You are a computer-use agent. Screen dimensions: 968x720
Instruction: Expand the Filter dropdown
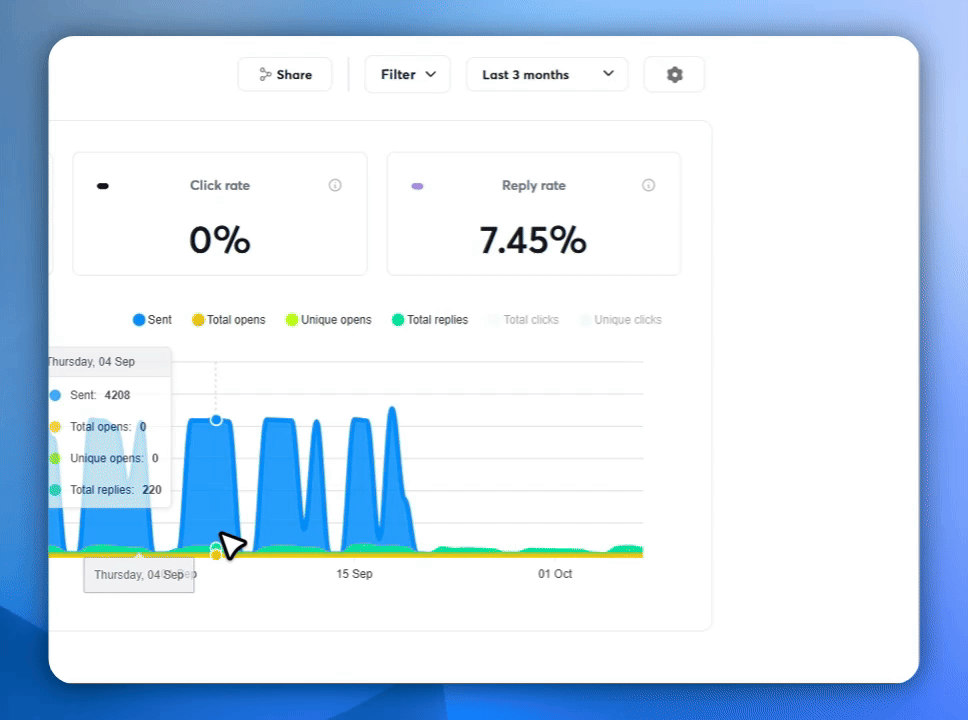click(x=407, y=75)
